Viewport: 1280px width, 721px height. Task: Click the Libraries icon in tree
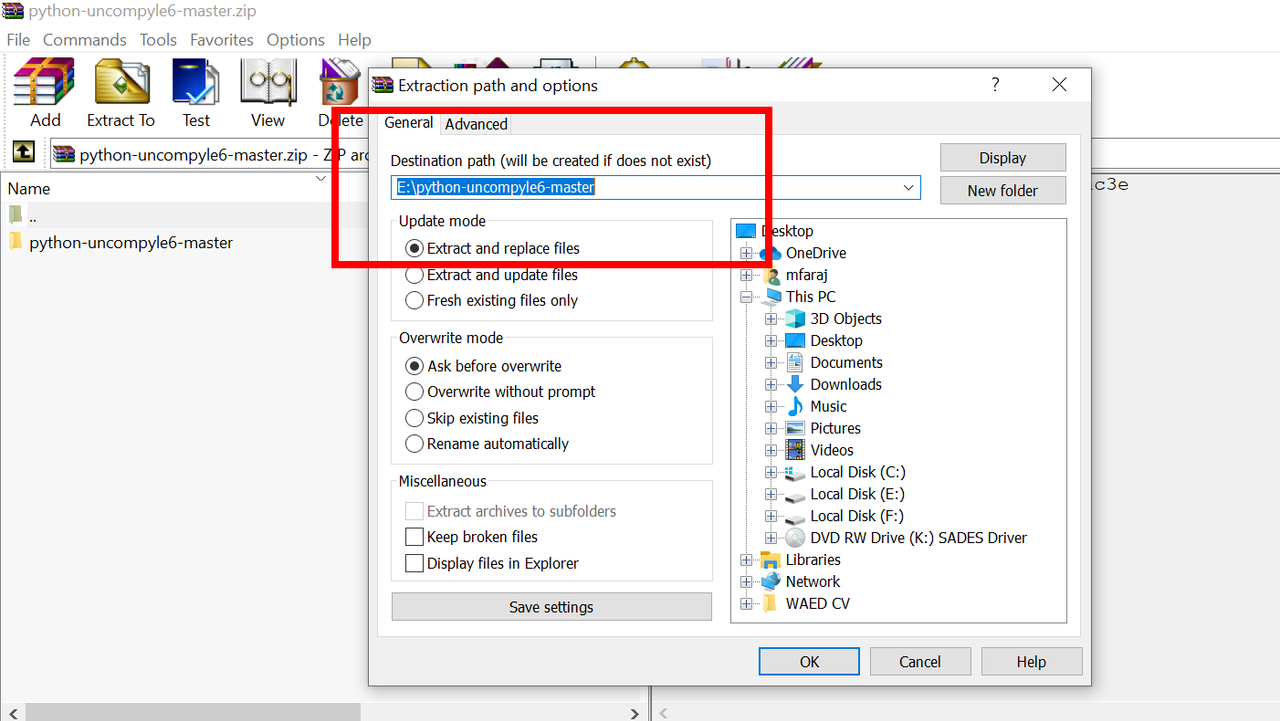[x=770, y=560]
